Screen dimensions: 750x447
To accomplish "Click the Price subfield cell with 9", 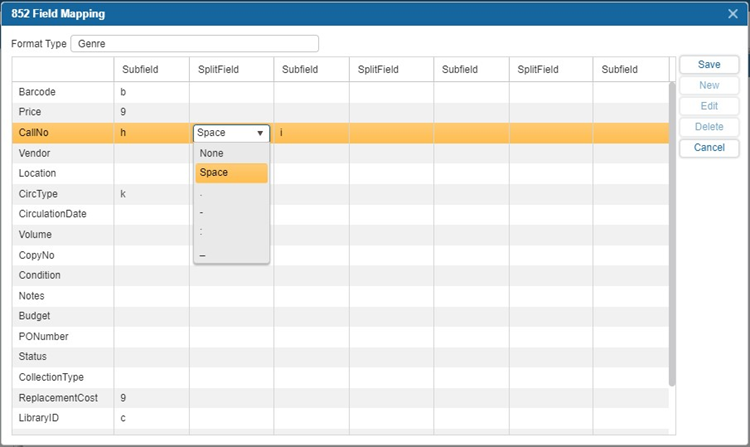I will [151, 112].
